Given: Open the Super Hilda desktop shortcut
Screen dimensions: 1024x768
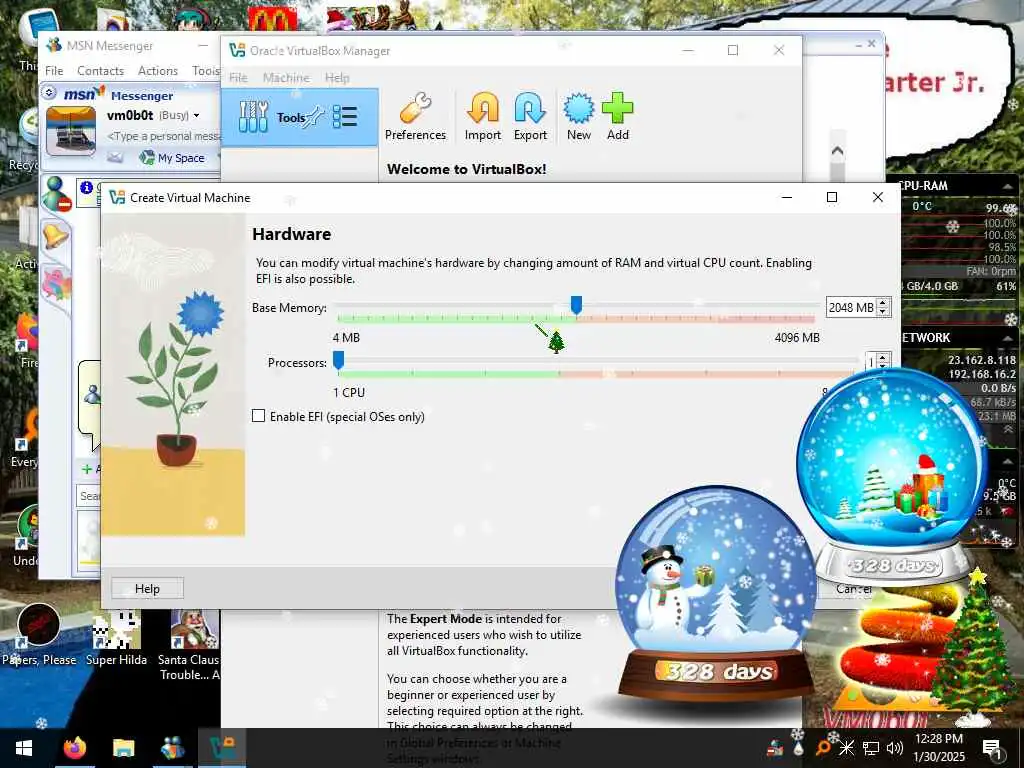Looking at the screenshot, I should pos(117,638).
